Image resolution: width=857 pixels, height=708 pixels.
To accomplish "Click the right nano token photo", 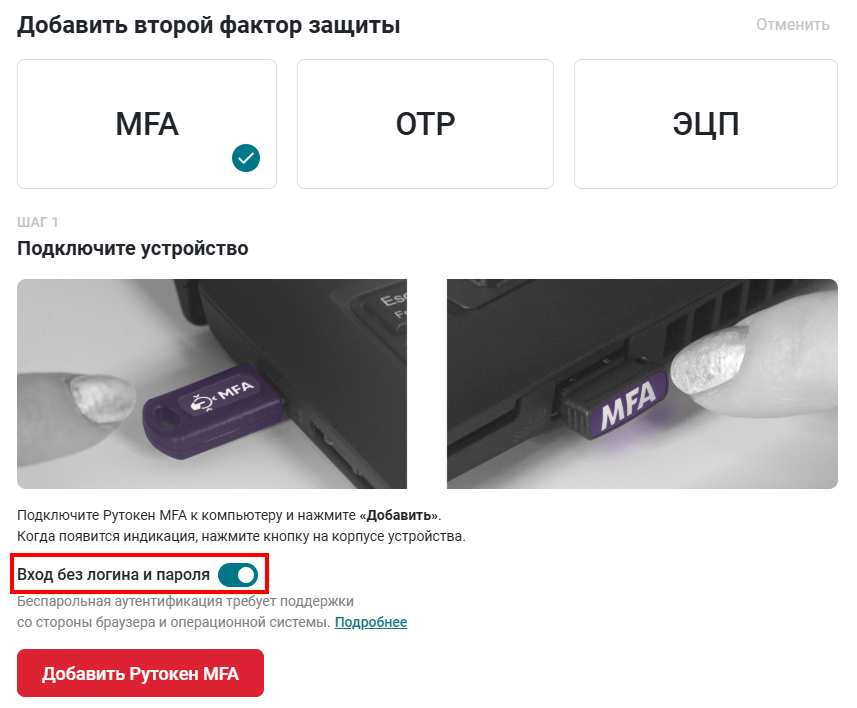I will click(642, 384).
